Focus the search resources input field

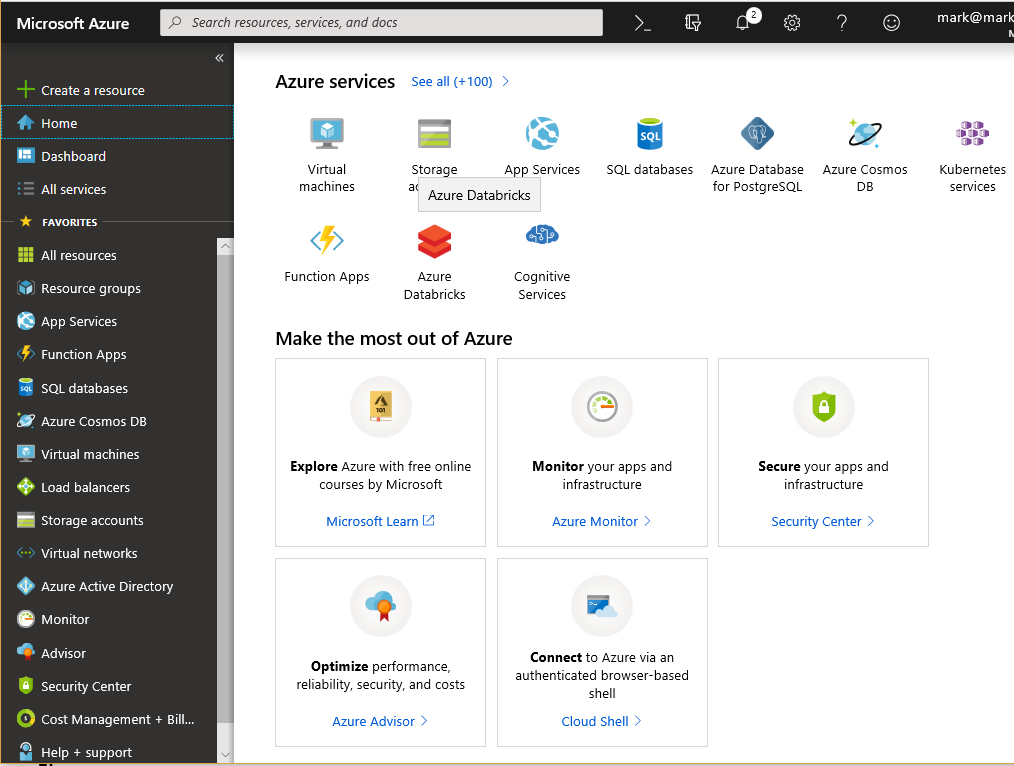390,23
